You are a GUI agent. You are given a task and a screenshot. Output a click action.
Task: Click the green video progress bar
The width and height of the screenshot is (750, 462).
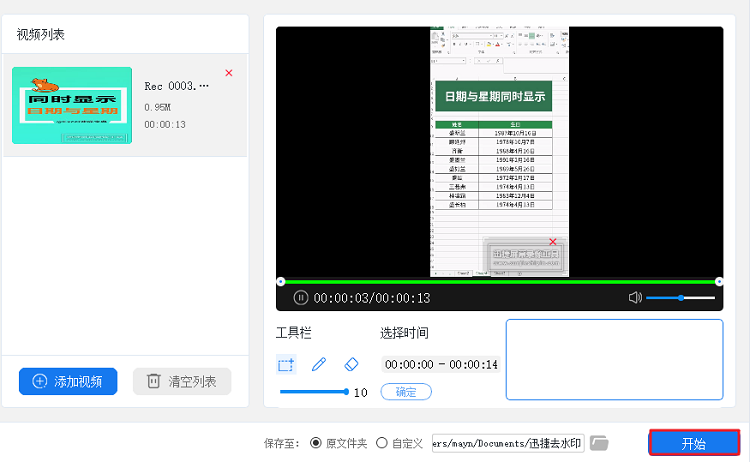pos(500,281)
